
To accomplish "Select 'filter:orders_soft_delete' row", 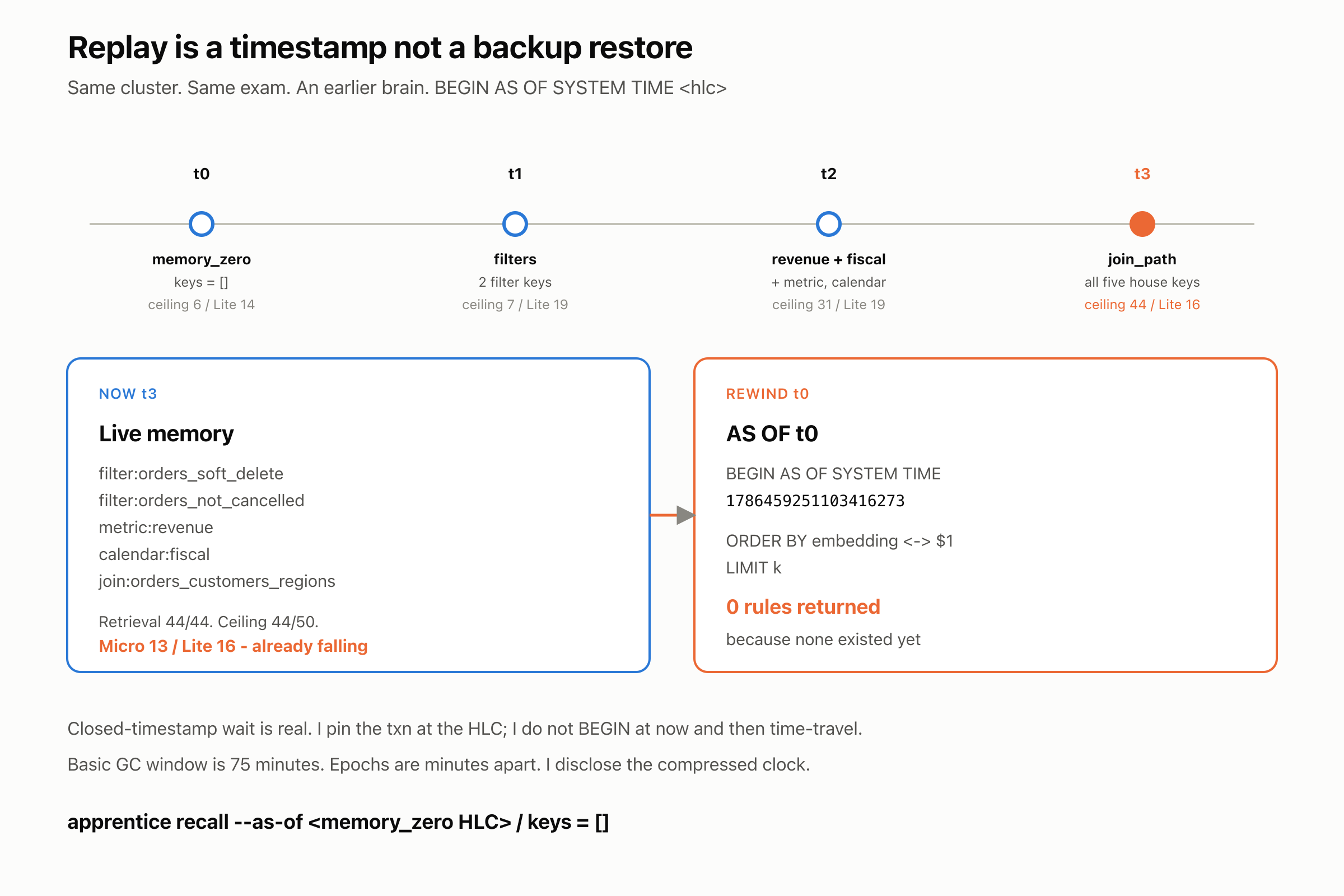I will tap(191, 474).
